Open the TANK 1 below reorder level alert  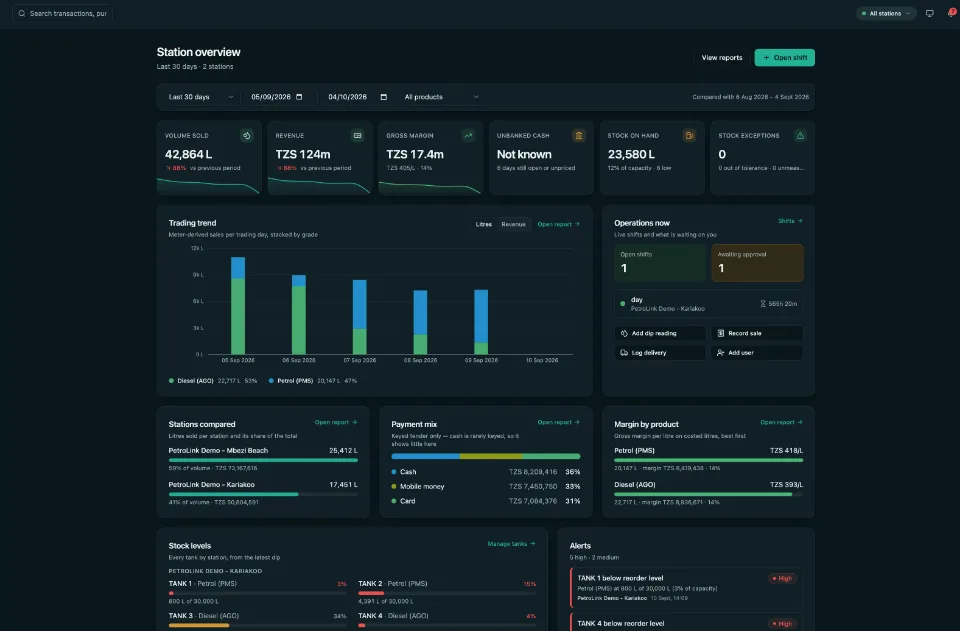(686, 588)
